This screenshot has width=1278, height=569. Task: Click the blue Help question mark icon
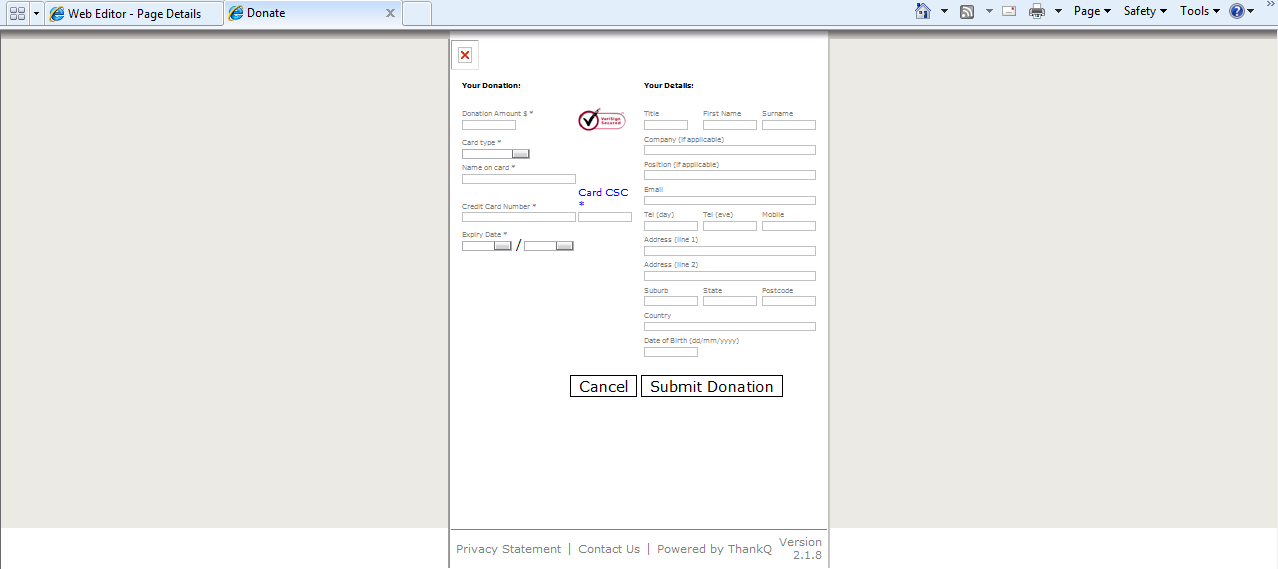(1237, 12)
